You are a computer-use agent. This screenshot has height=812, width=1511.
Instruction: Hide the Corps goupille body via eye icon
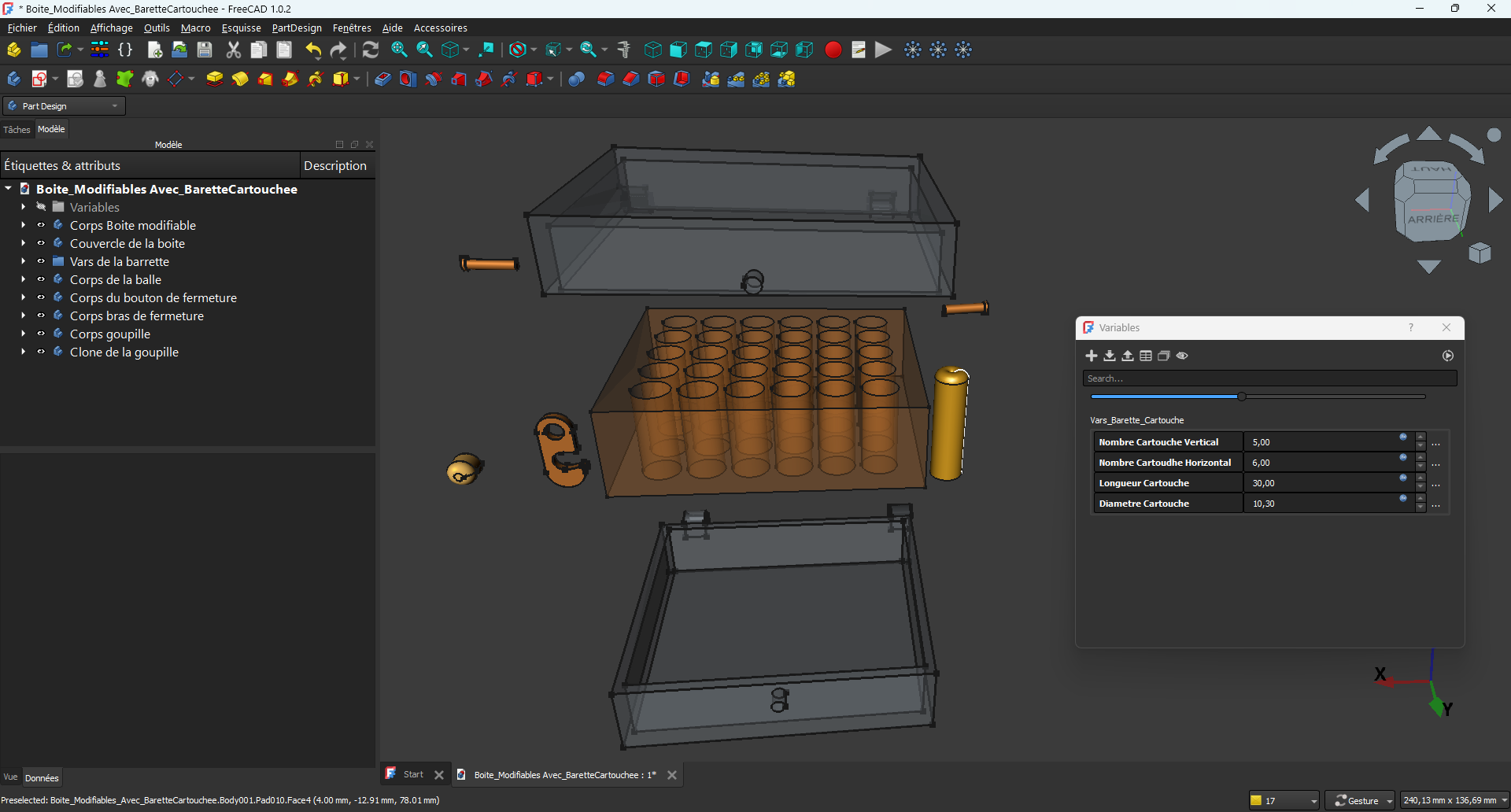41,334
